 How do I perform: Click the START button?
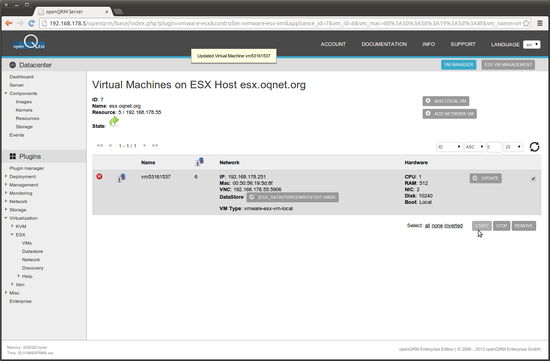pyautogui.click(x=482, y=226)
